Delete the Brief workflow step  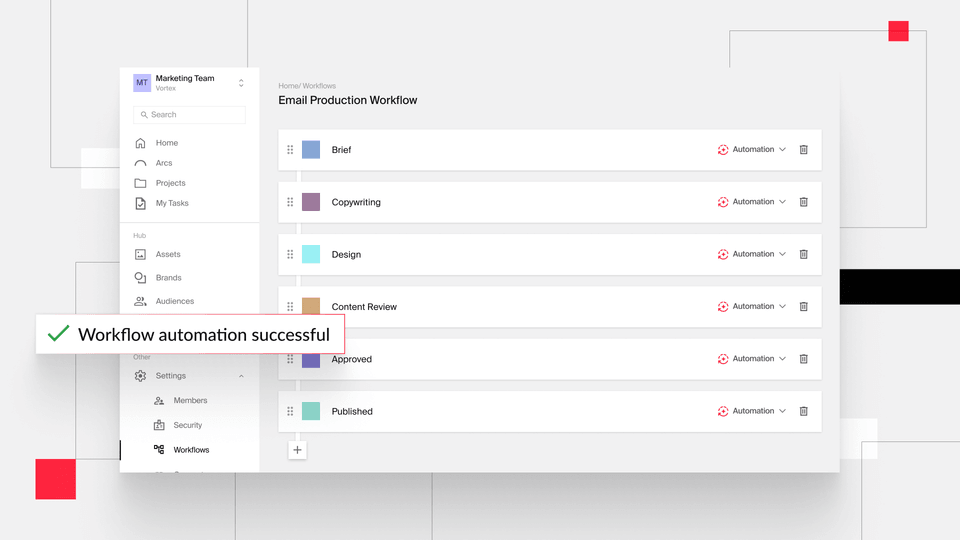tap(803, 149)
